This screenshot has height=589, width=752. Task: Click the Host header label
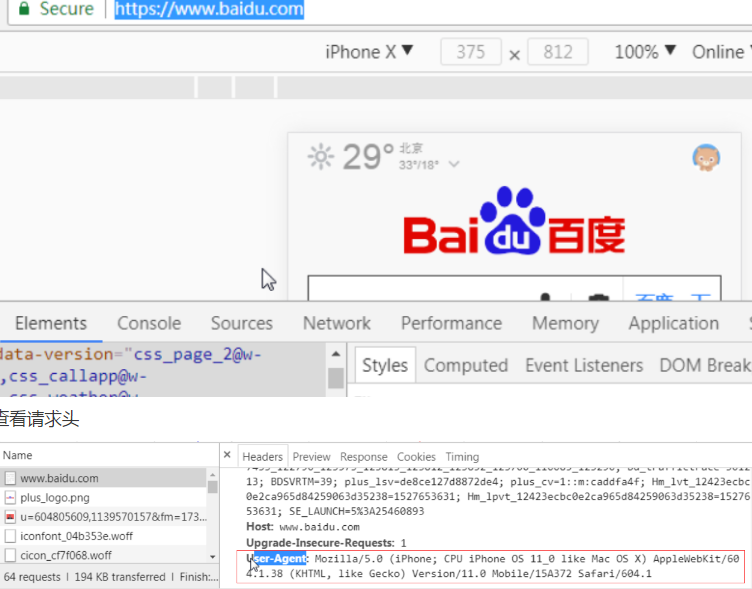pos(259,527)
